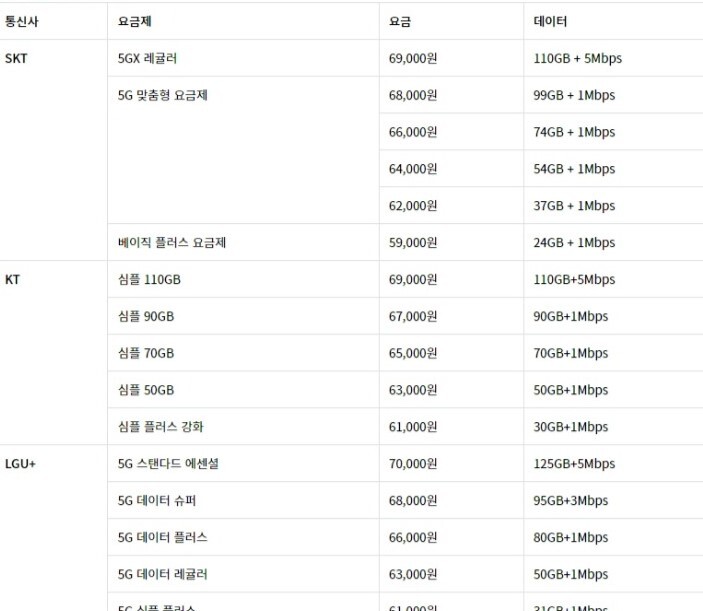Image resolution: width=703 pixels, height=611 pixels.
Task: Click the 5G 맞춤형 요금제 plan cell
Action: pyautogui.click(x=162, y=95)
